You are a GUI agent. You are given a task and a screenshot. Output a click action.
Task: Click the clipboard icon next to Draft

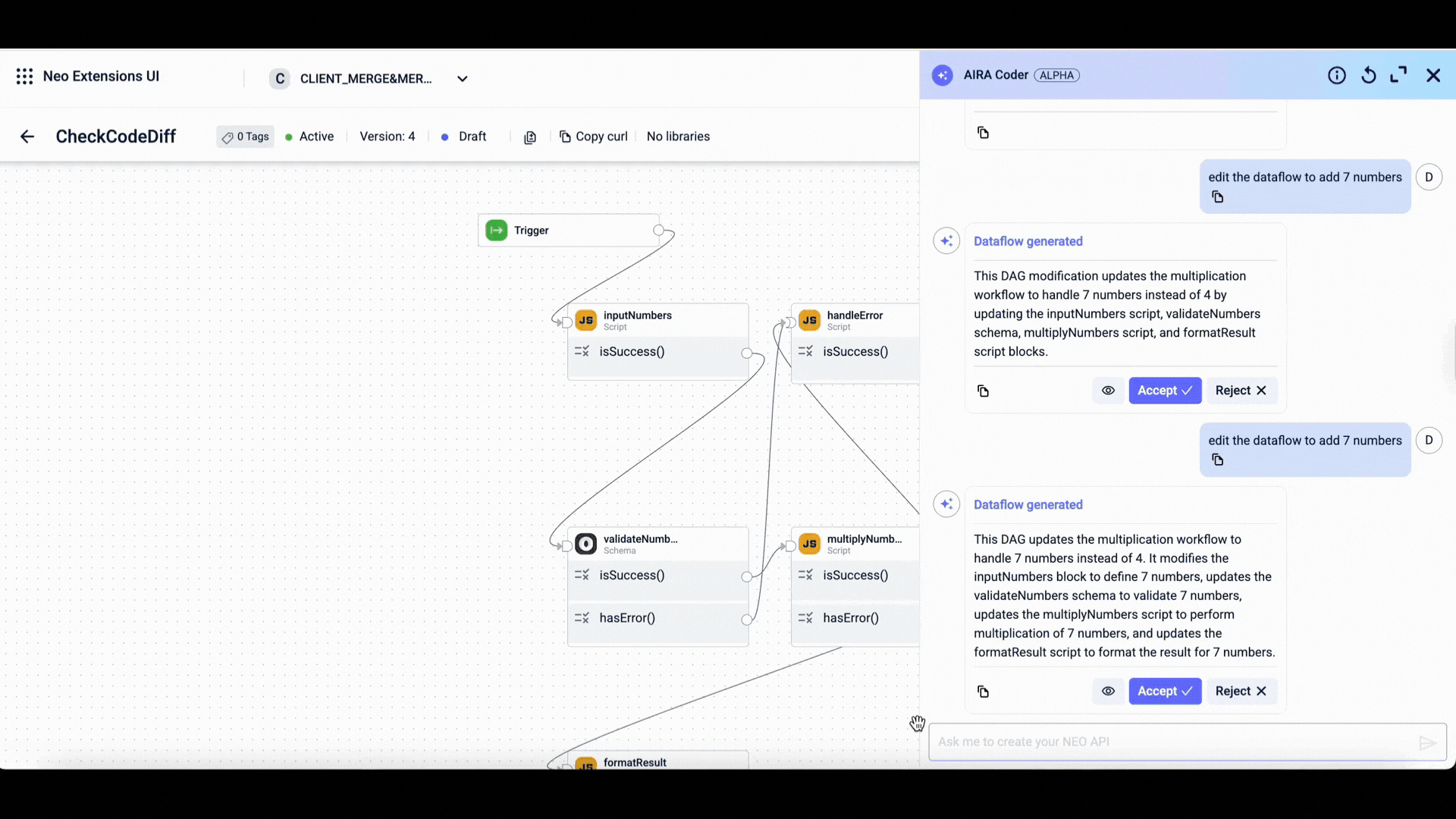530,137
